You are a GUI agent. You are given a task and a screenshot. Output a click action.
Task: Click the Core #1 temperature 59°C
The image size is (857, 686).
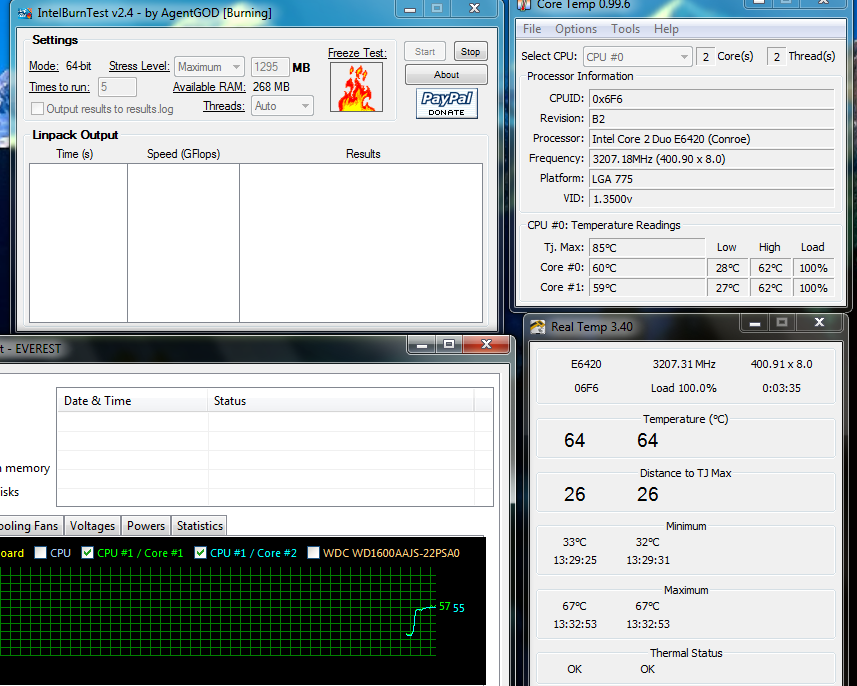(x=647, y=288)
